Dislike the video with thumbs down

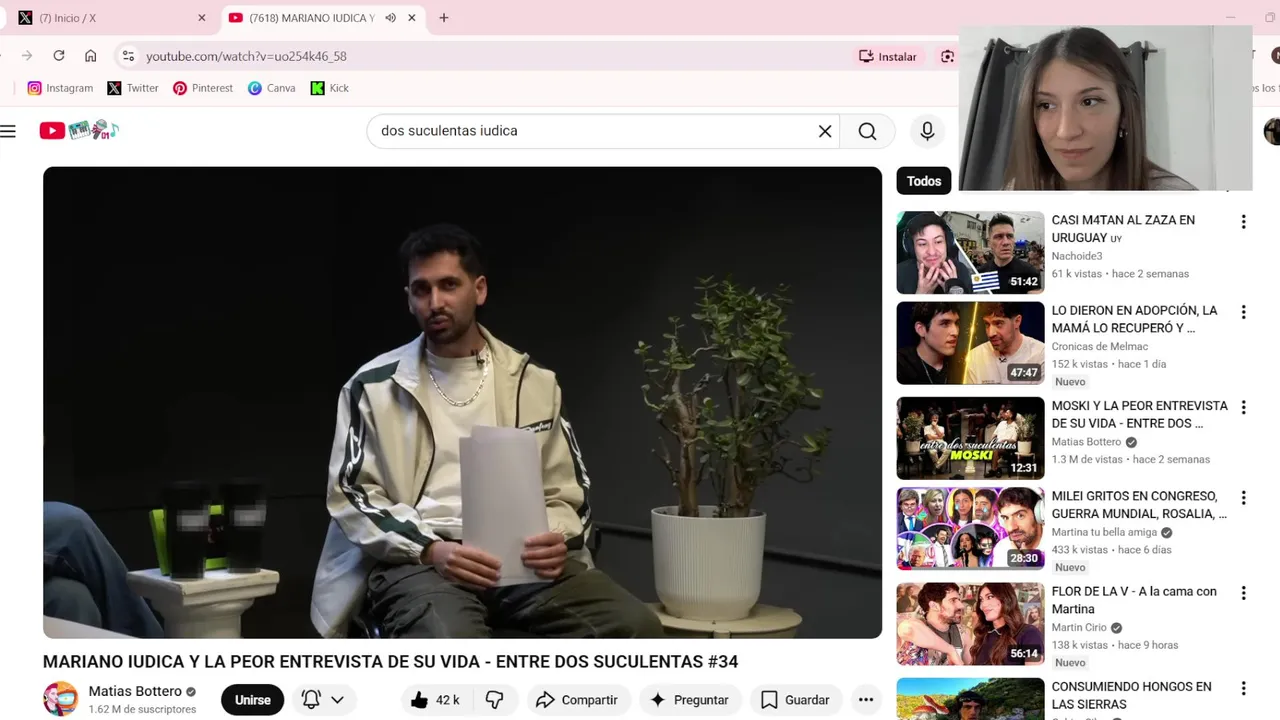tap(494, 700)
